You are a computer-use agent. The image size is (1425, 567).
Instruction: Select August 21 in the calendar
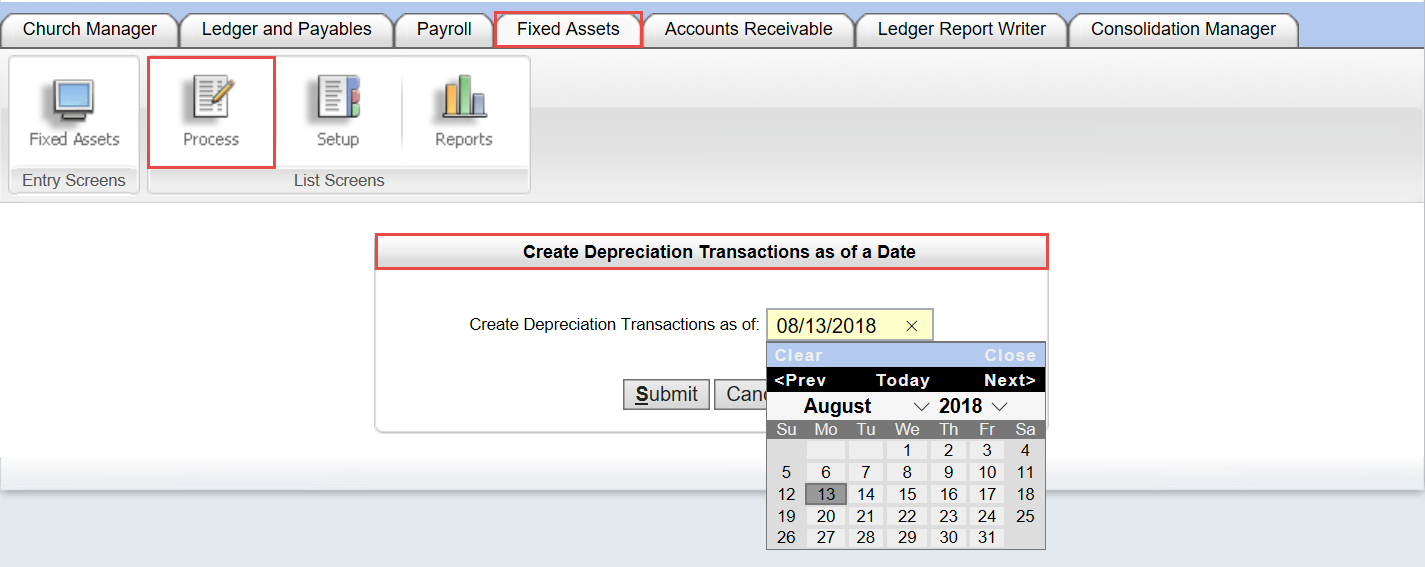tap(866, 517)
